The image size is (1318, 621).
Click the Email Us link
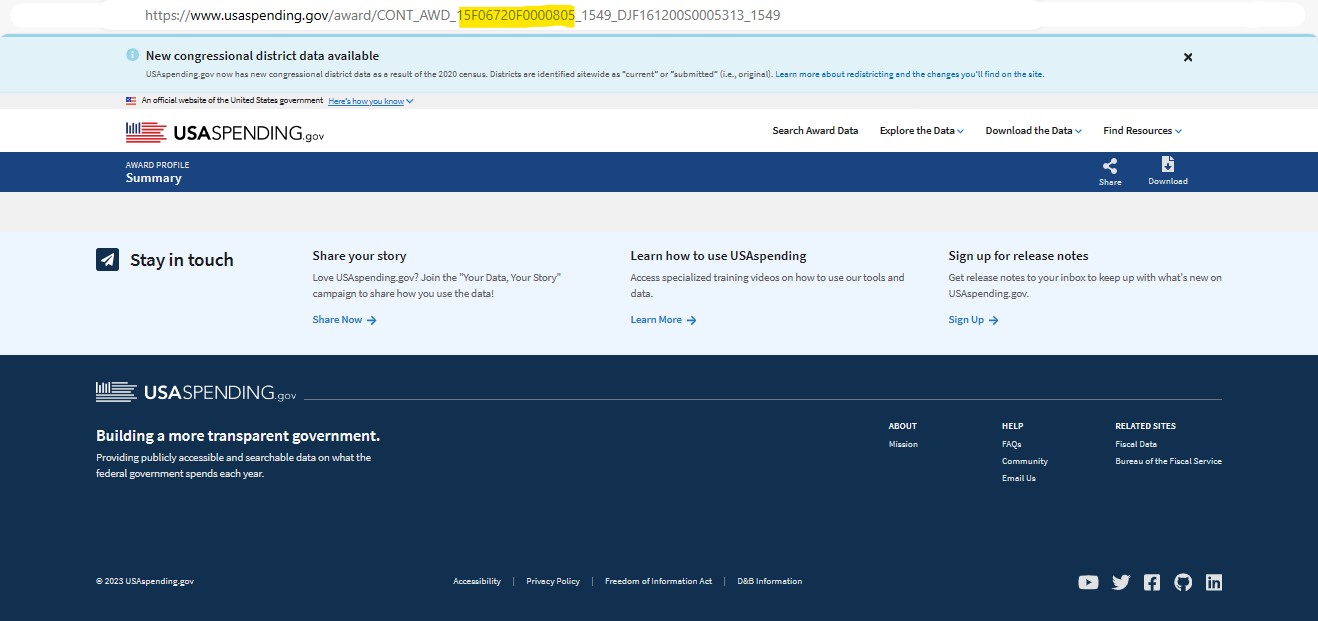coord(1019,478)
